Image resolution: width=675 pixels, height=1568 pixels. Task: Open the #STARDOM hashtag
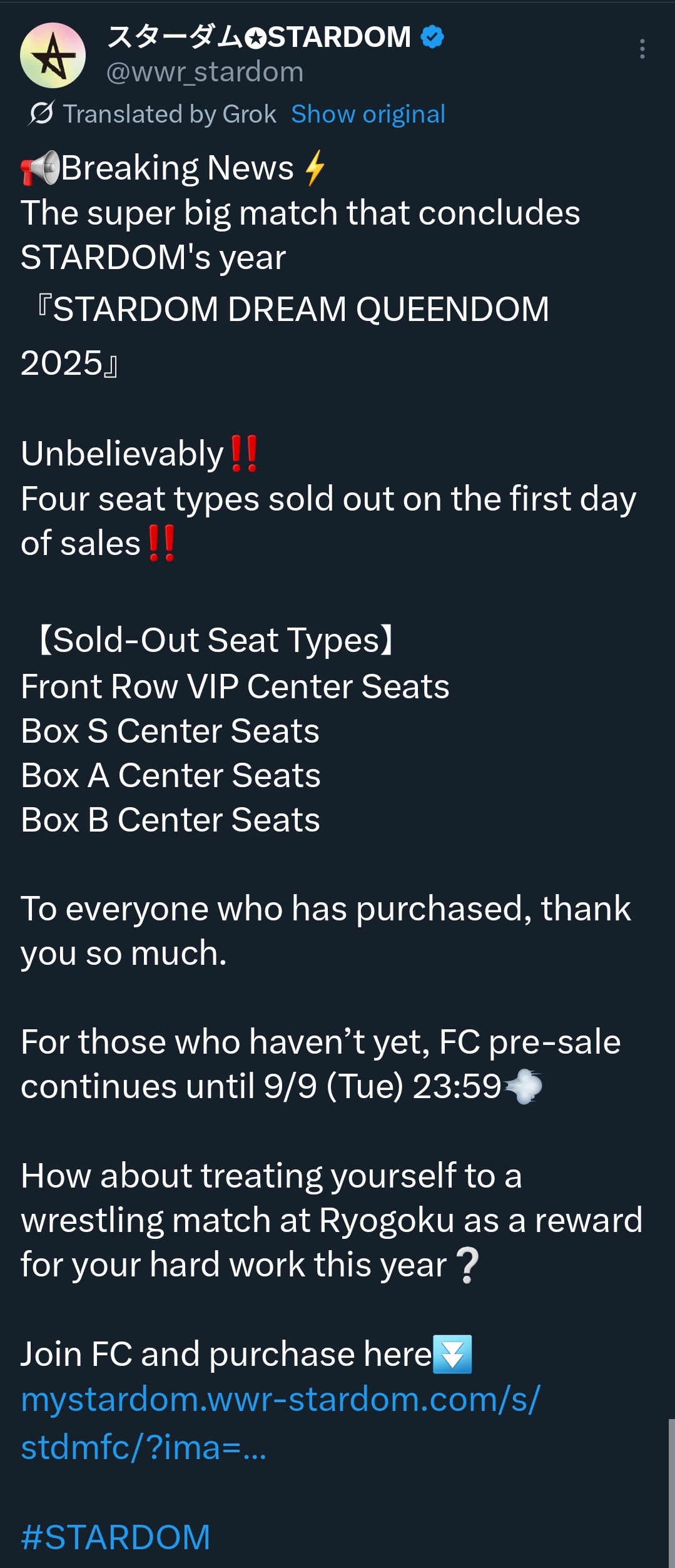(116, 1537)
